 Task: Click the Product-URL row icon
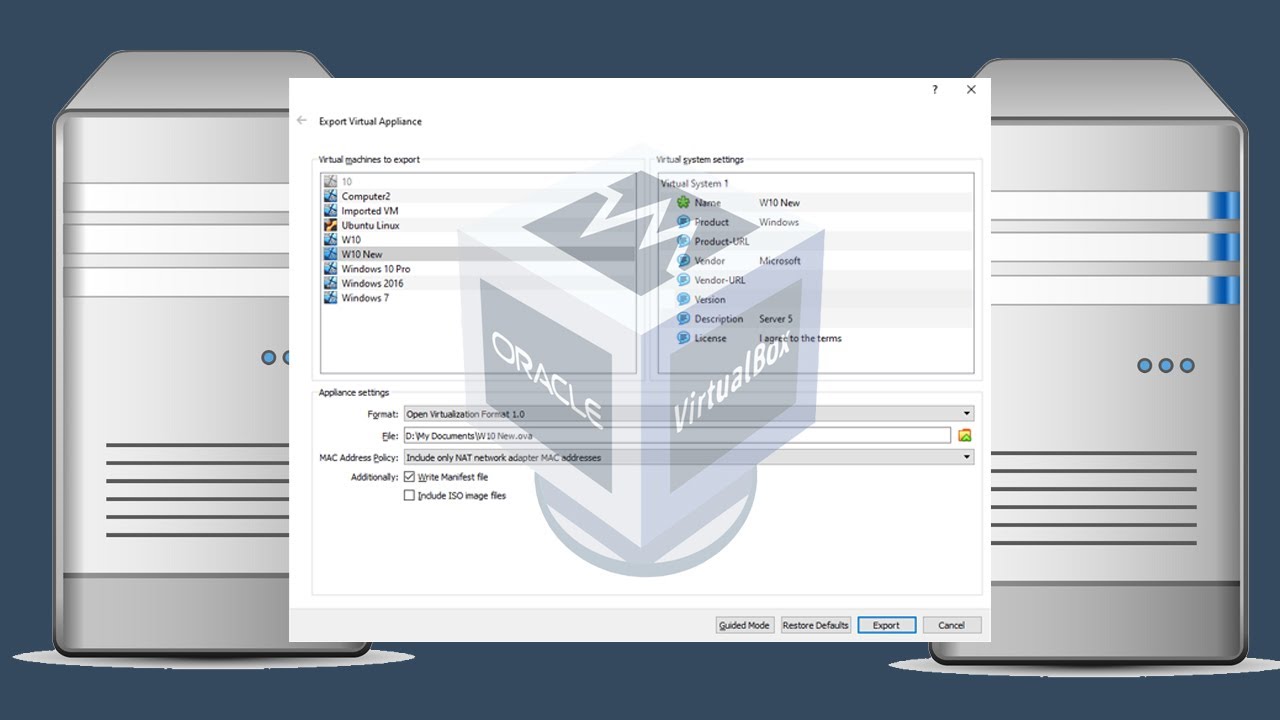point(684,241)
